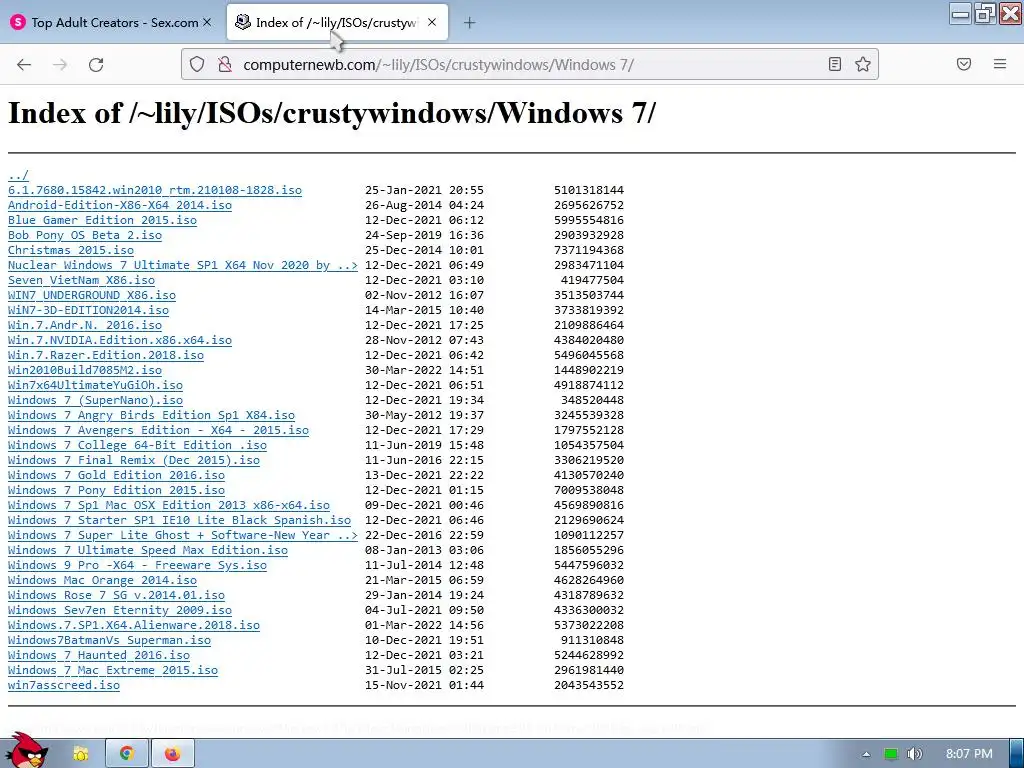Select the Index of /~lily/ISOs tab
This screenshot has width=1024, height=768.
(x=337, y=22)
